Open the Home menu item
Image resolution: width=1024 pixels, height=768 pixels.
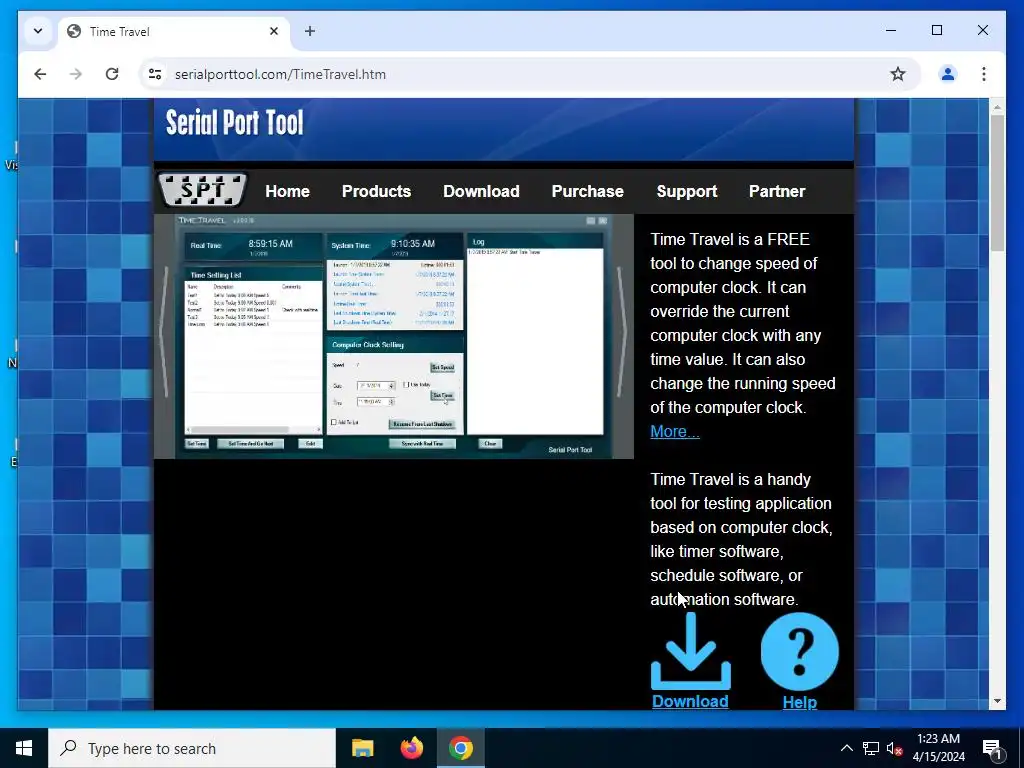click(287, 191)
